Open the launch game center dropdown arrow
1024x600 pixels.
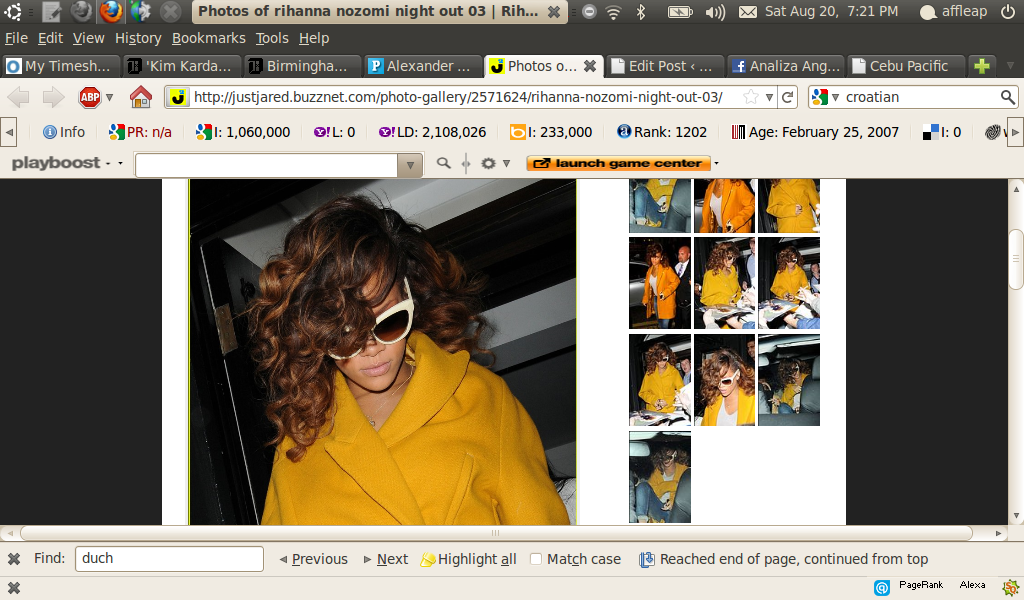click(716, 163)
